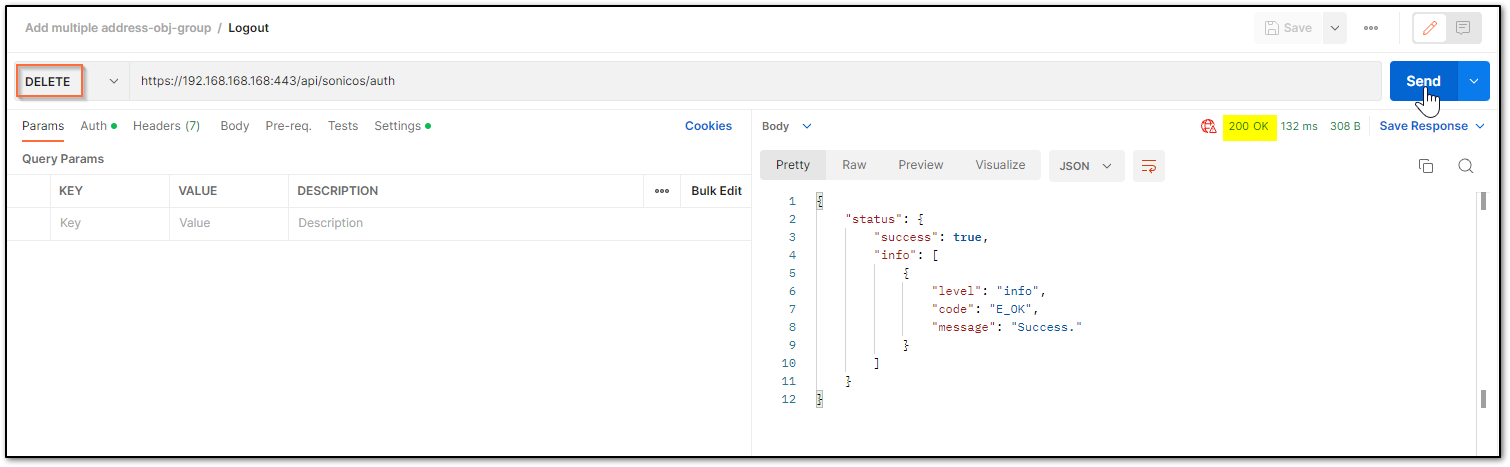Select the Preview view tab
Image resolution: width=1510 pixels, height=467 pixels.
coord(920,165)
